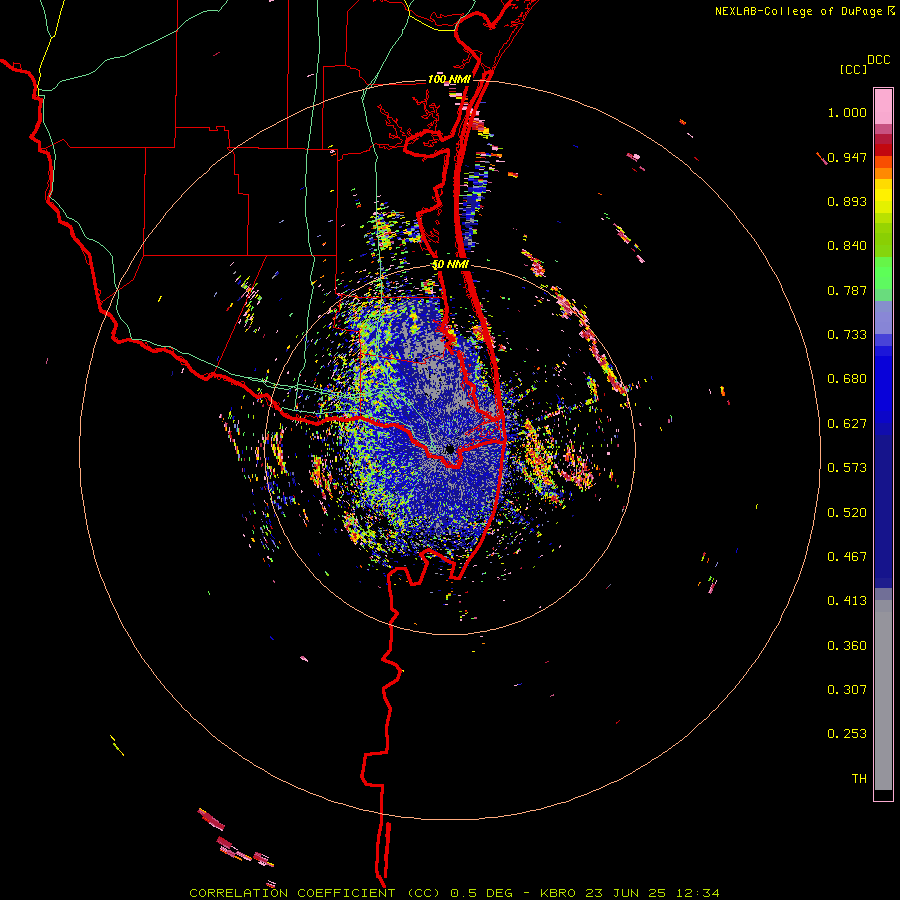The width and height of the screenshot is (900, 900).
Task: Select the 0.520 scale value
Action: click(847, 513)
